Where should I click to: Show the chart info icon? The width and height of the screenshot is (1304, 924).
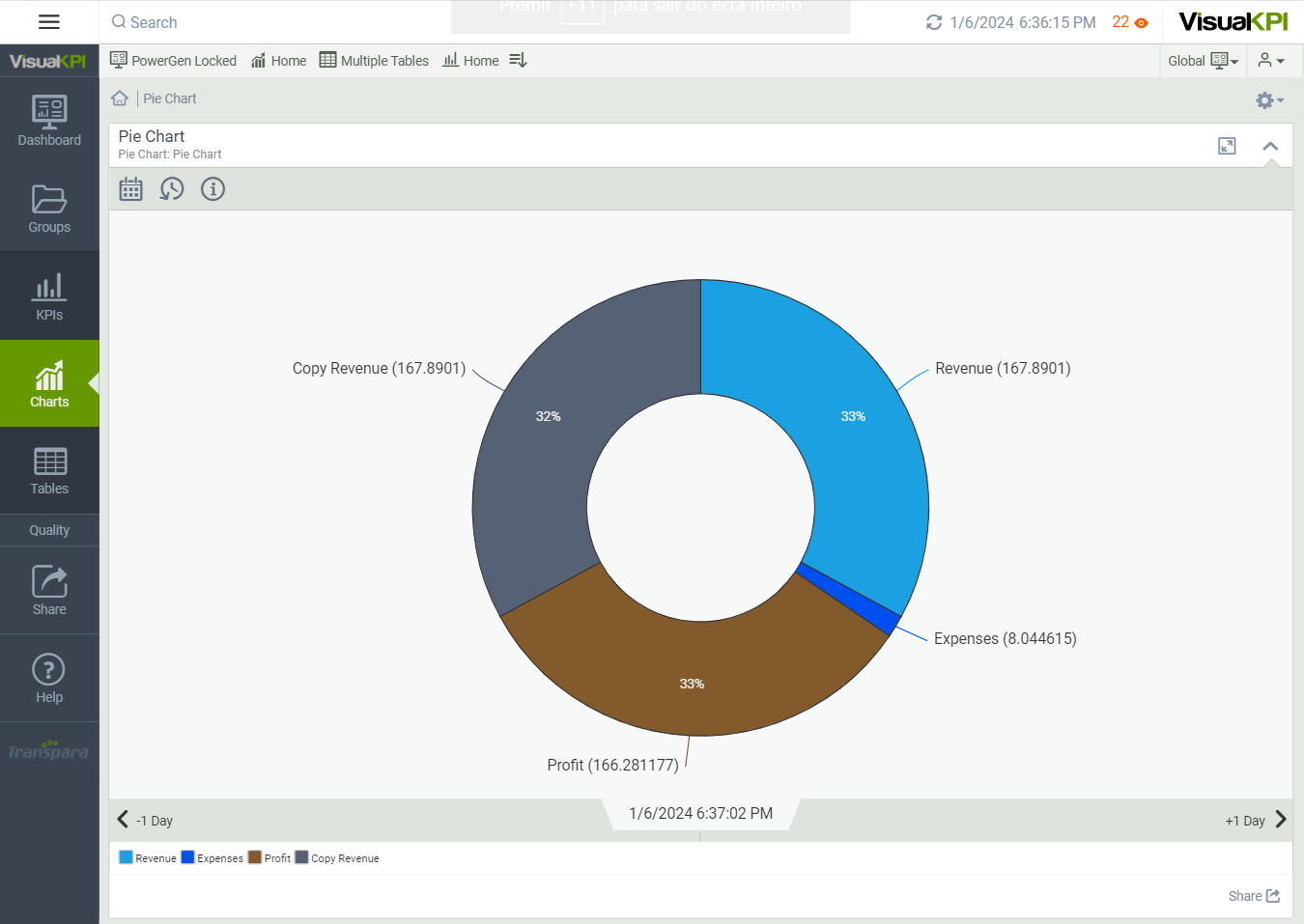pyautogui.click(x=213, y=189)
